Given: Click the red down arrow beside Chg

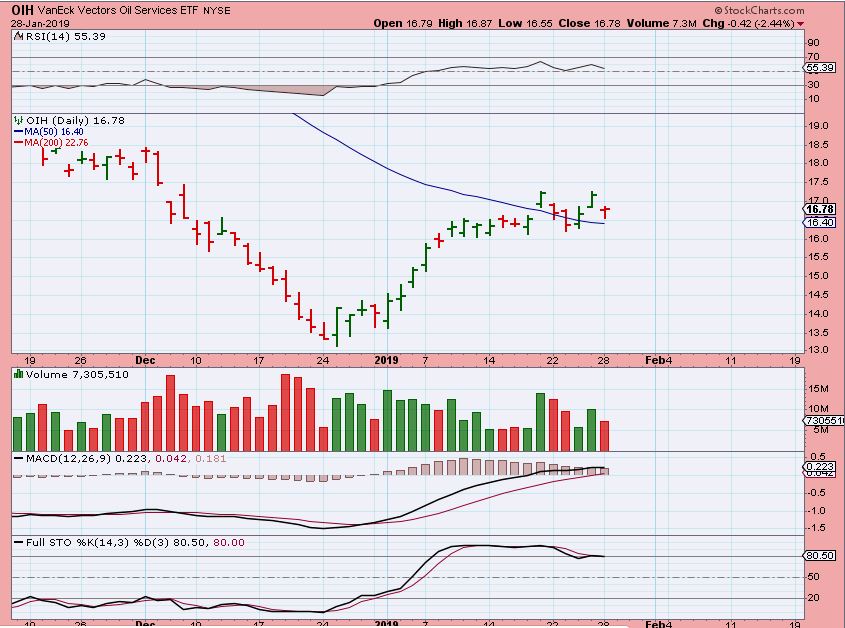Looking at the screenshot, I should [800, 24].
